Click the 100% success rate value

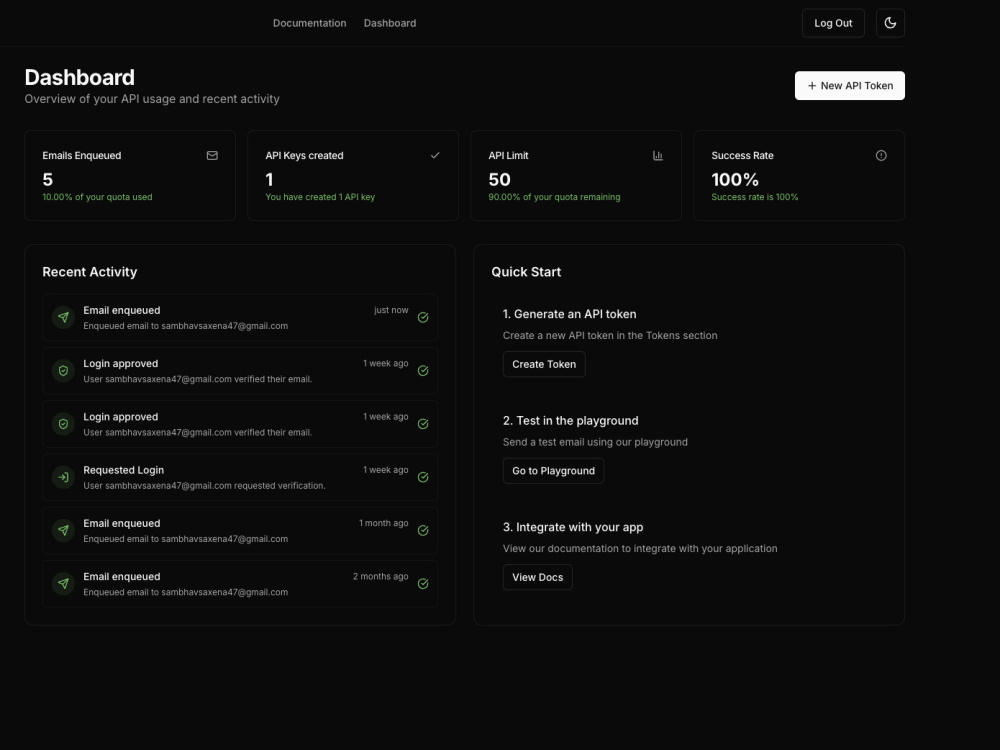[x=735, y=179]
